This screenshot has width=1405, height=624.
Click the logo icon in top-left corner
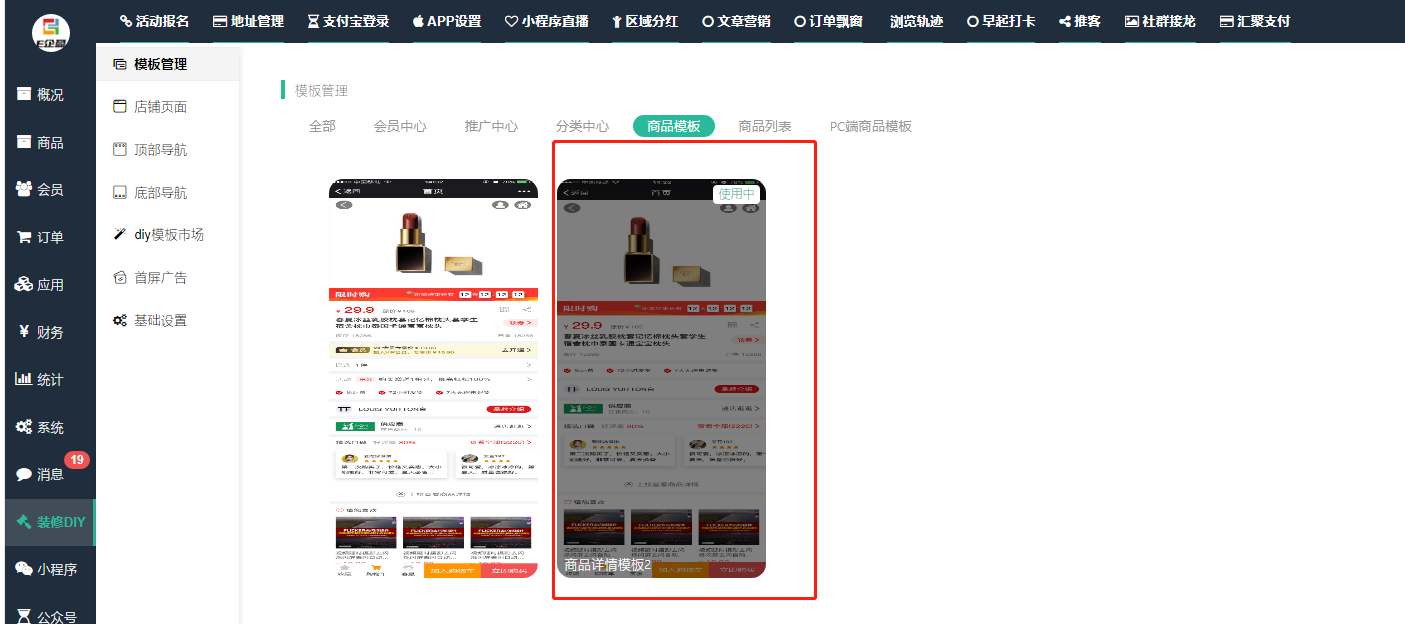tap(50, 33)
